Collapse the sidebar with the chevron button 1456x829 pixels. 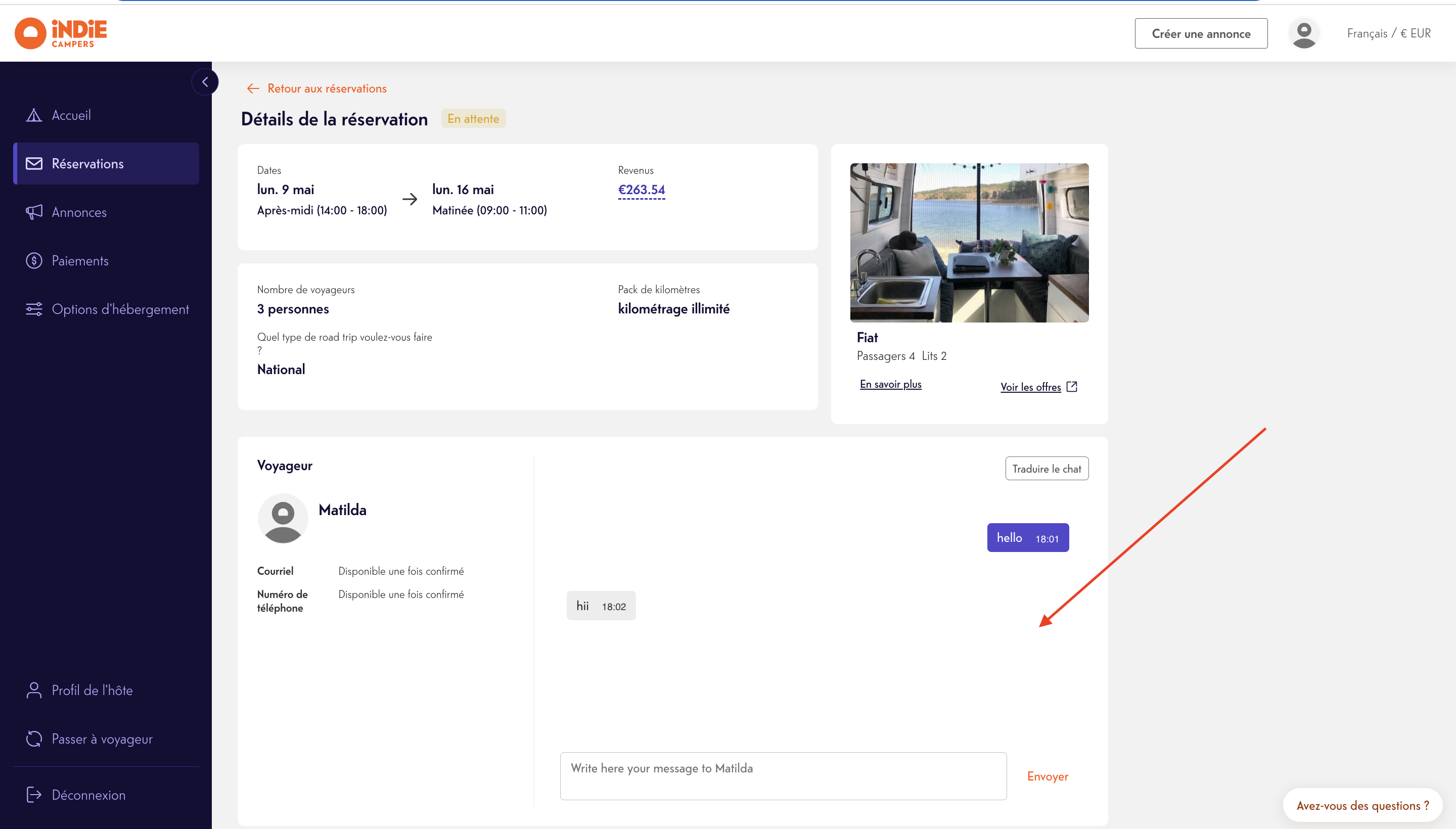[205, 82]
